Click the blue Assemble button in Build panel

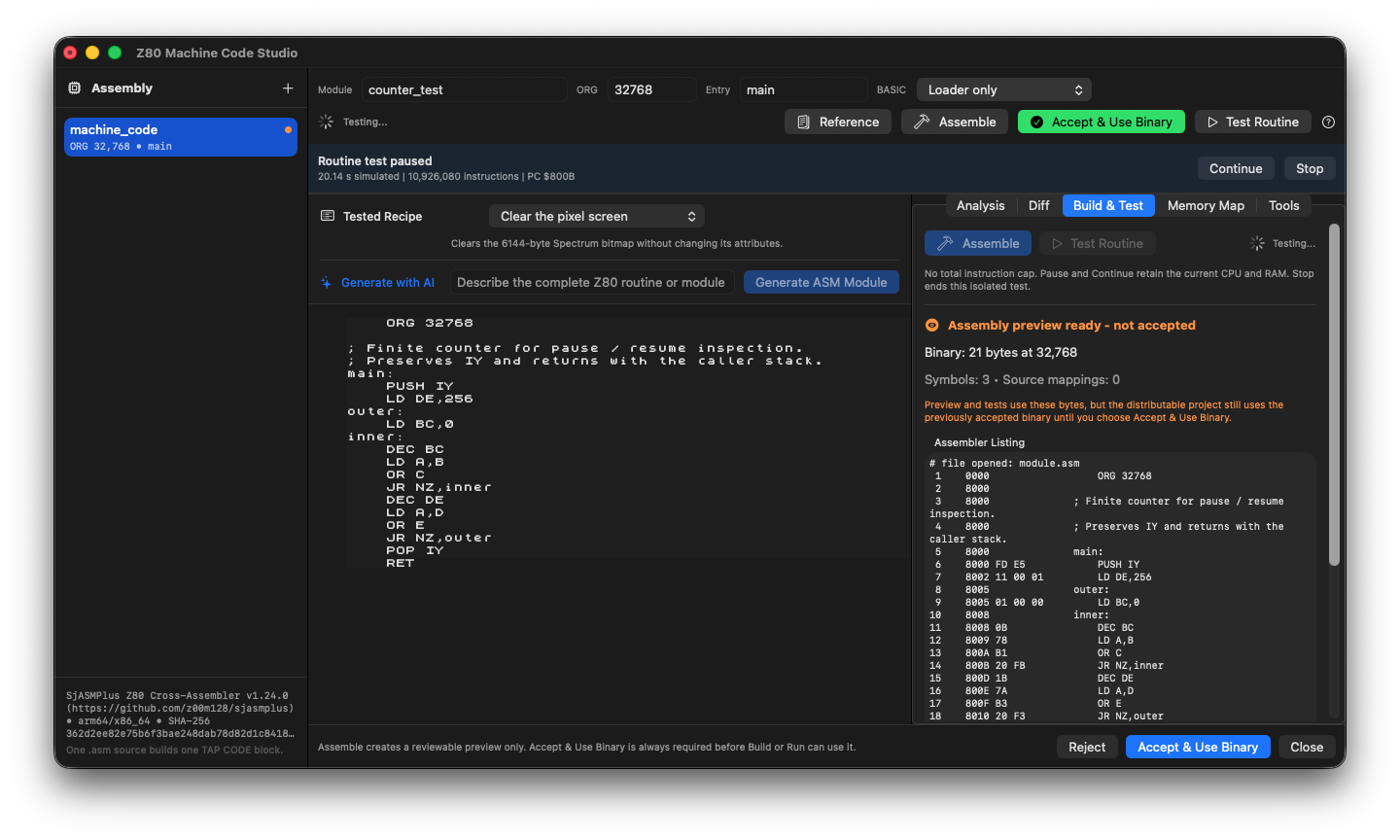(x=979, y=244)
